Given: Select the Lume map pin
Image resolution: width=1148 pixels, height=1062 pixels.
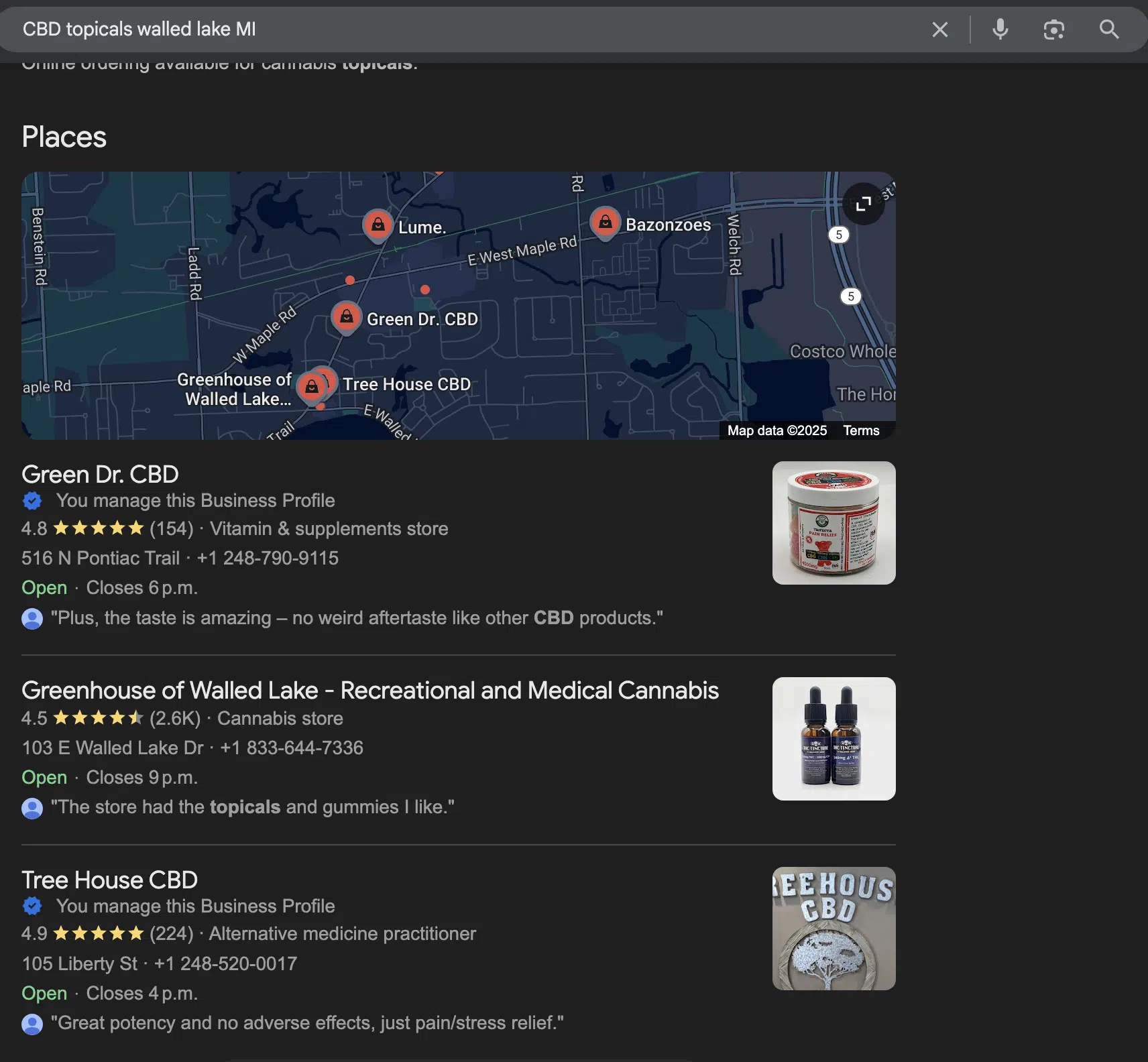Looking at the screenshot, I should click(x=378, y=225).
